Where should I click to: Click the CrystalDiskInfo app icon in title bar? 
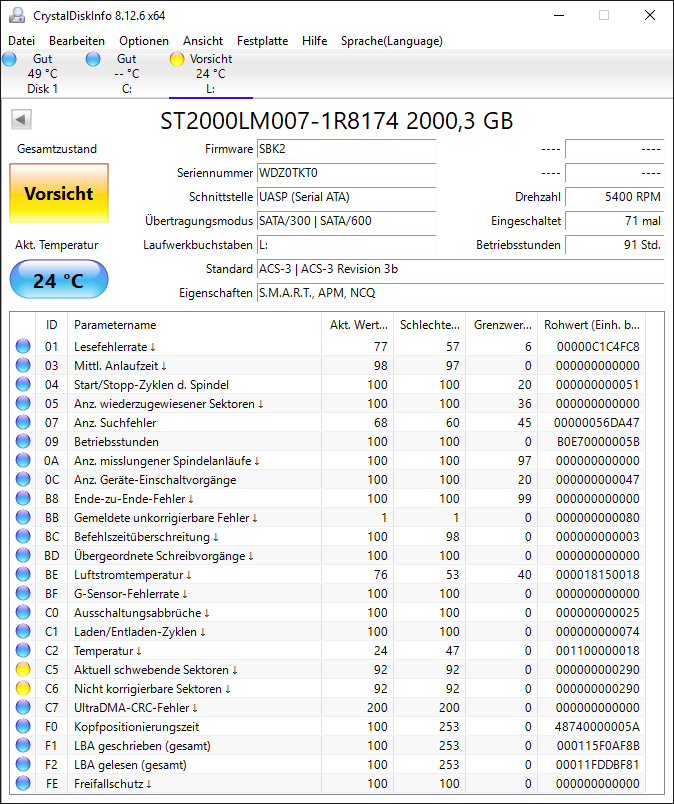(16, 15)
